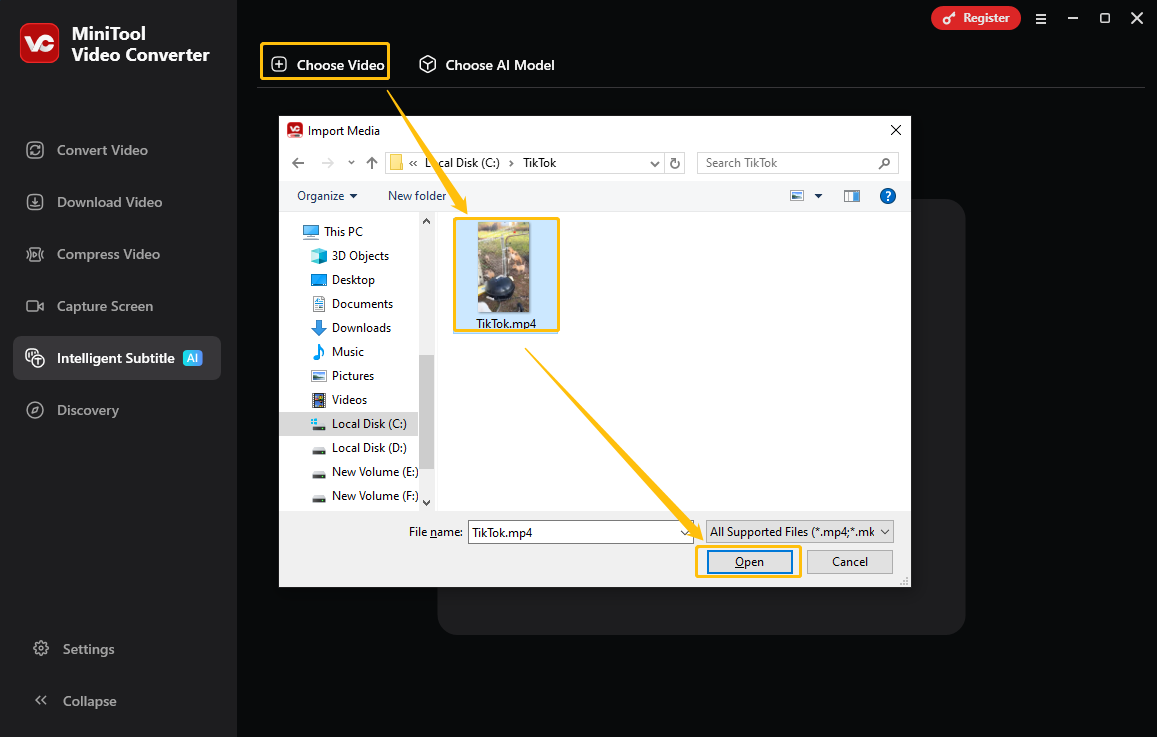
Task: Click Choose AI Model
Action: [487, 65]
